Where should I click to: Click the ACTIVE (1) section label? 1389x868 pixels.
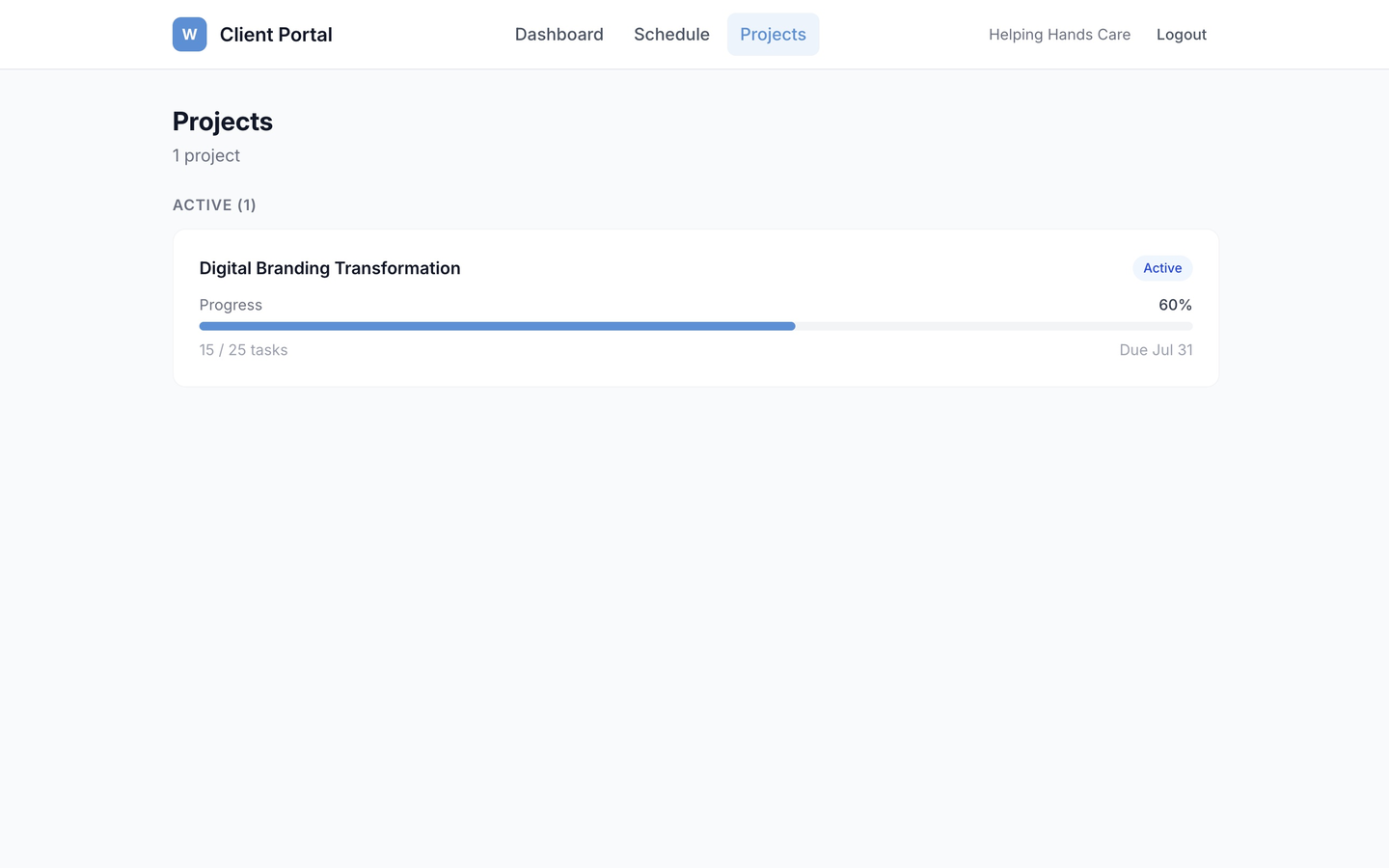[214, 204]
